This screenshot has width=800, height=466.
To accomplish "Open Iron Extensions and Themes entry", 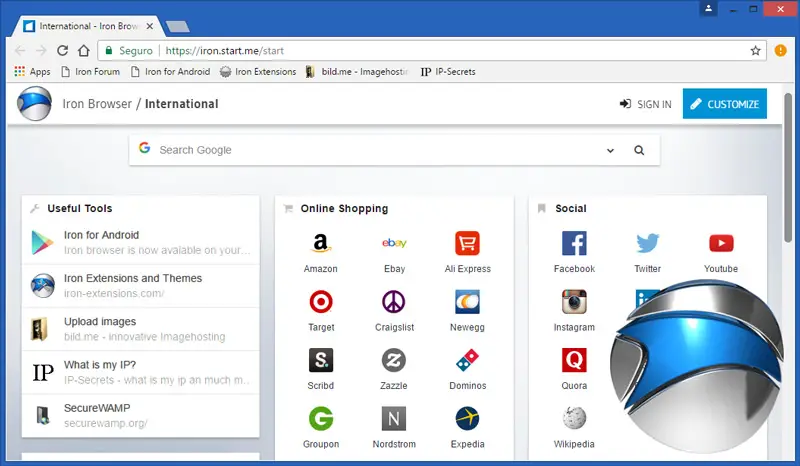I will pyautogui.click(x=140, y=286).
